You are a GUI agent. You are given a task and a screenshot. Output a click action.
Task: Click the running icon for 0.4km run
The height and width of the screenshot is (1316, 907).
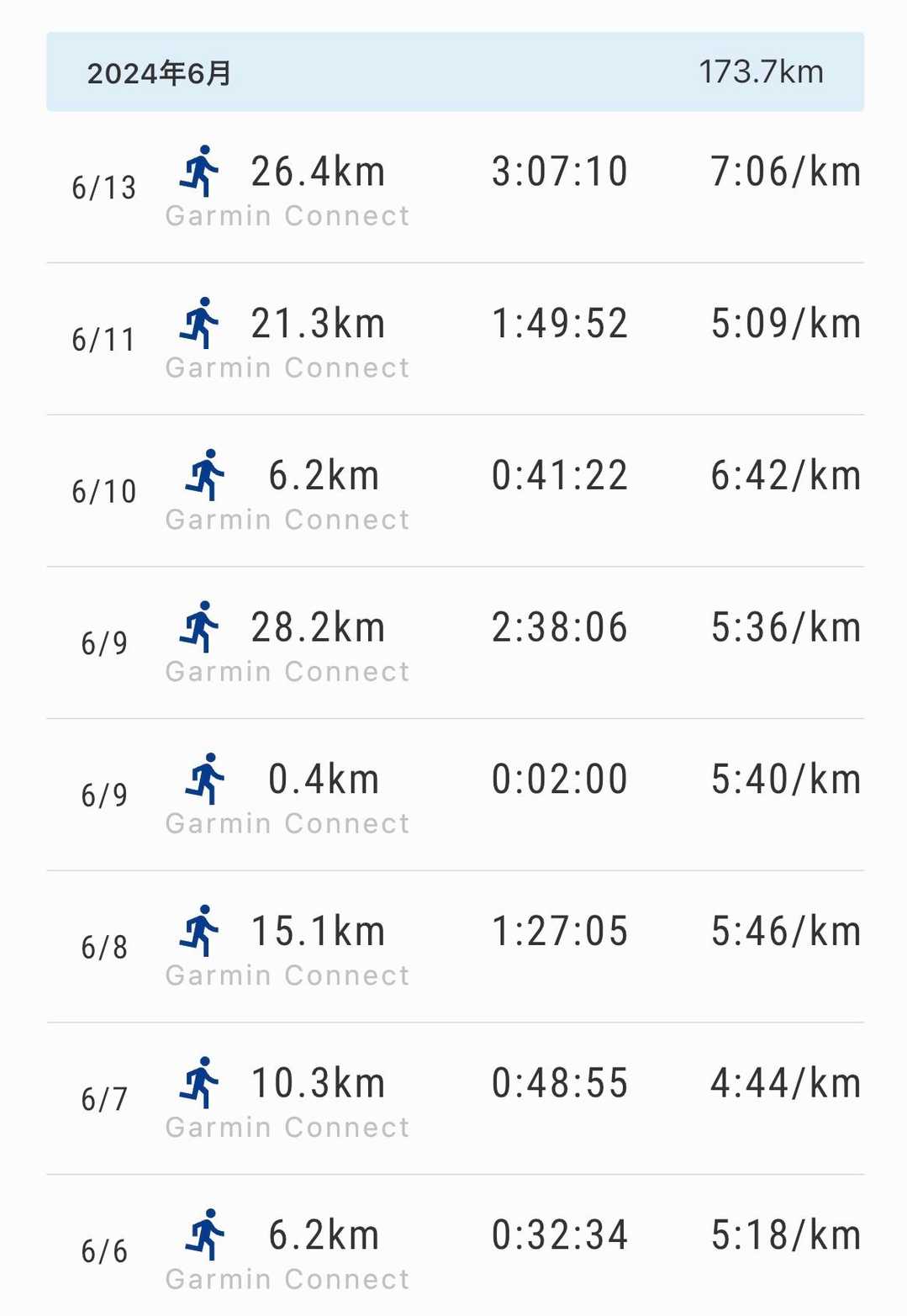[205, 779]
